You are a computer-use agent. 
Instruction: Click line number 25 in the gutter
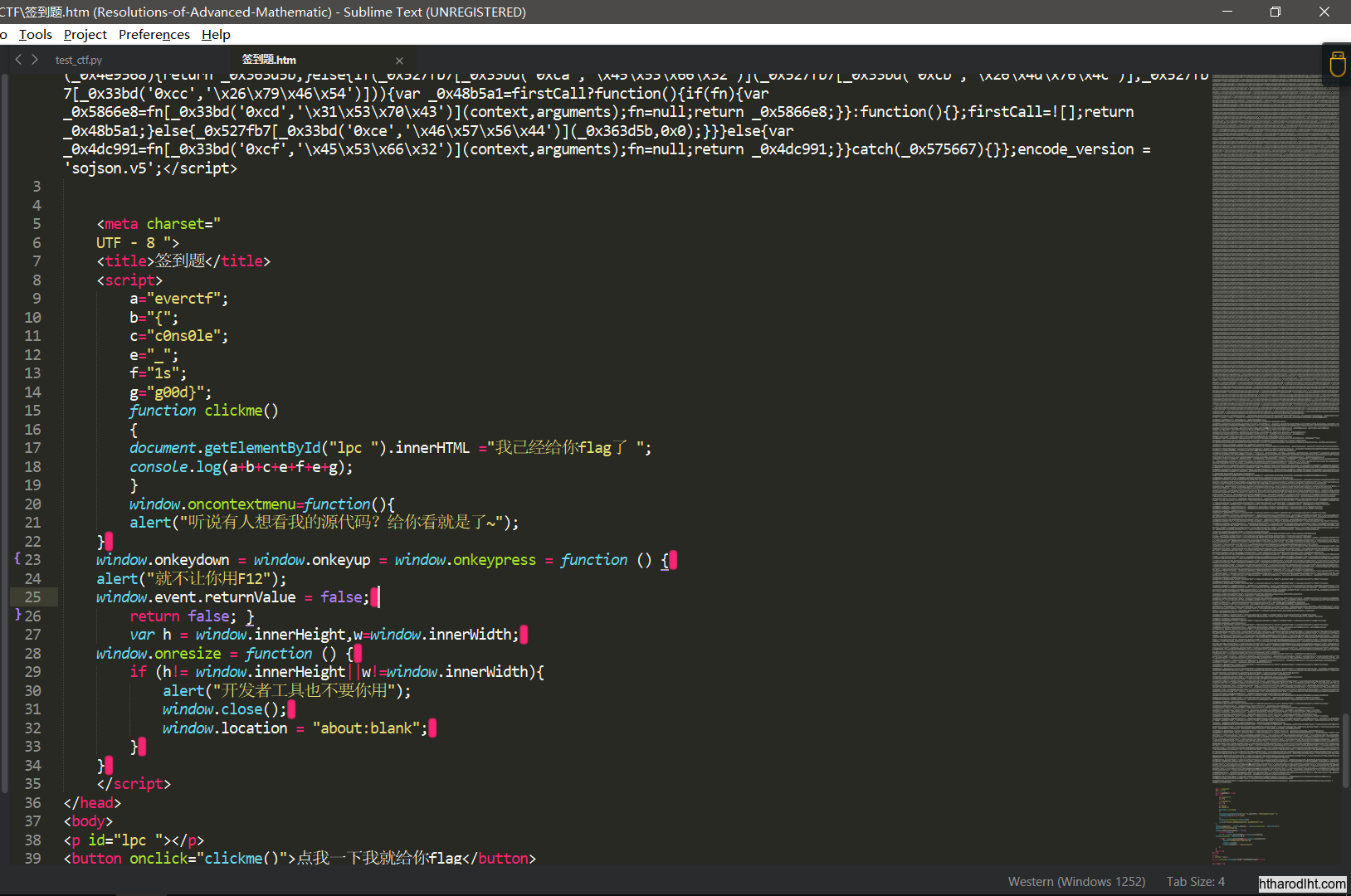[33, 597]
